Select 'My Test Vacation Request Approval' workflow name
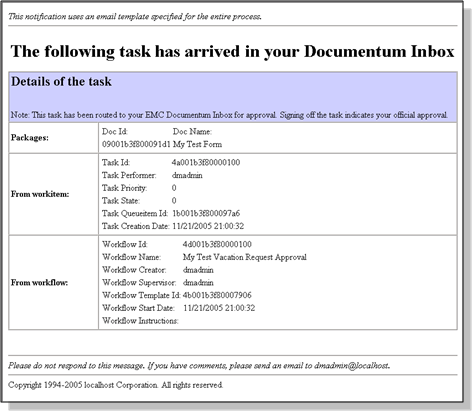 point(245,257)
